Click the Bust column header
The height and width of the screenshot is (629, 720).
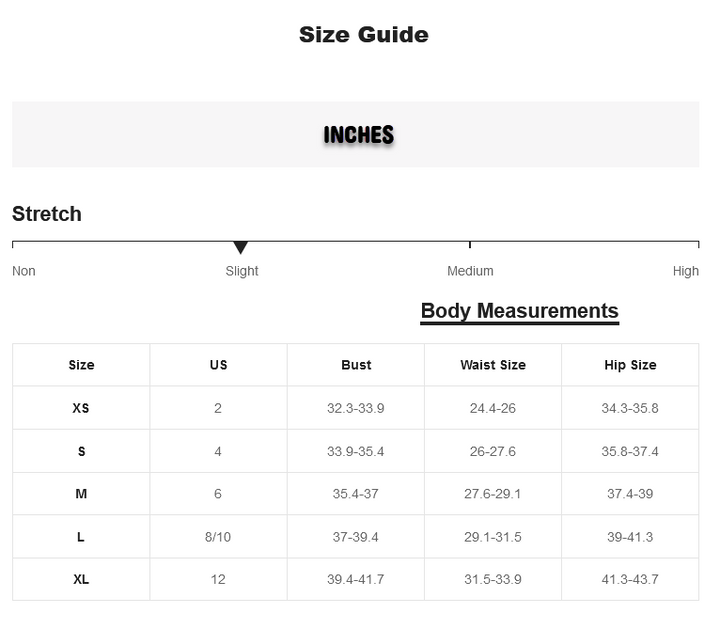tap(356, 365)
